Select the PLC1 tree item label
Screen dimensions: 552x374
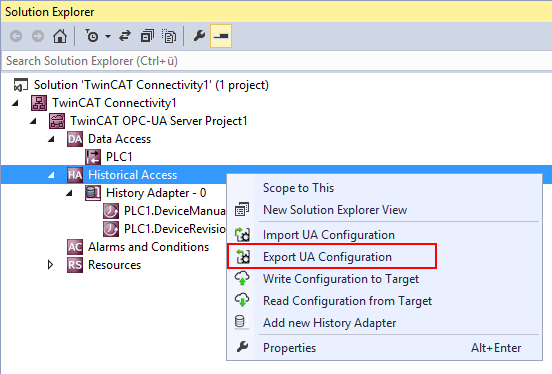point(119,157)
